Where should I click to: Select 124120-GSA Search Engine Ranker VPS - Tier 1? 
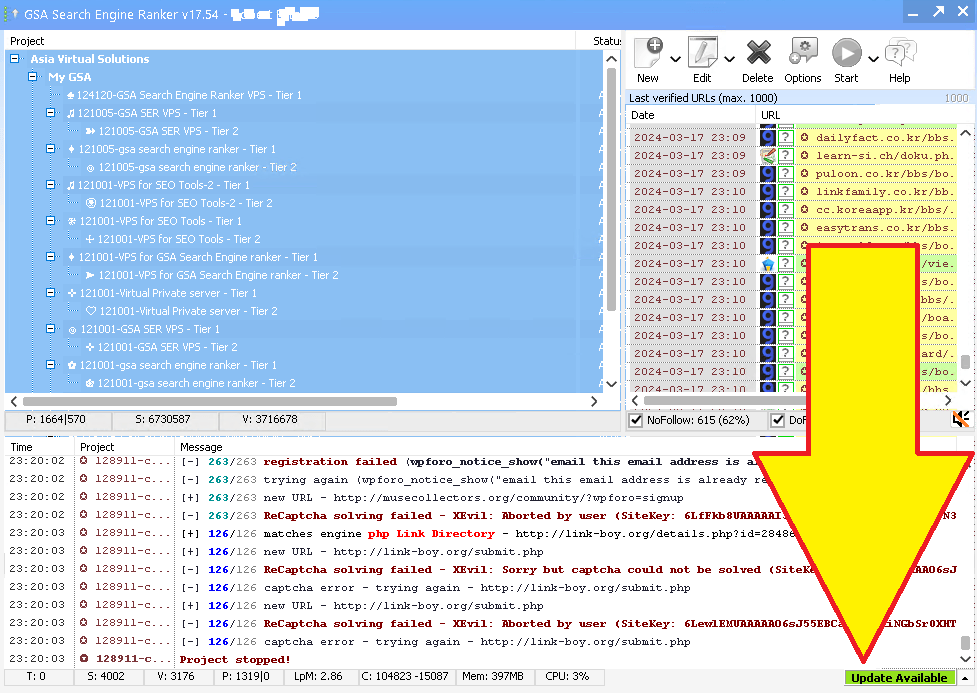(189, 95)
